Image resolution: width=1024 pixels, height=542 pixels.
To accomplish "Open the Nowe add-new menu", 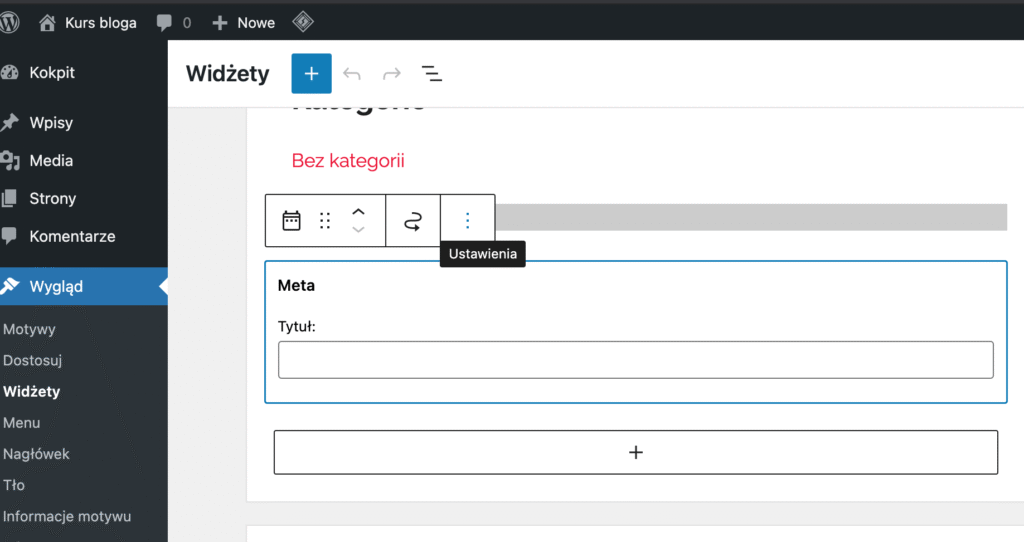I will [244, 22].
